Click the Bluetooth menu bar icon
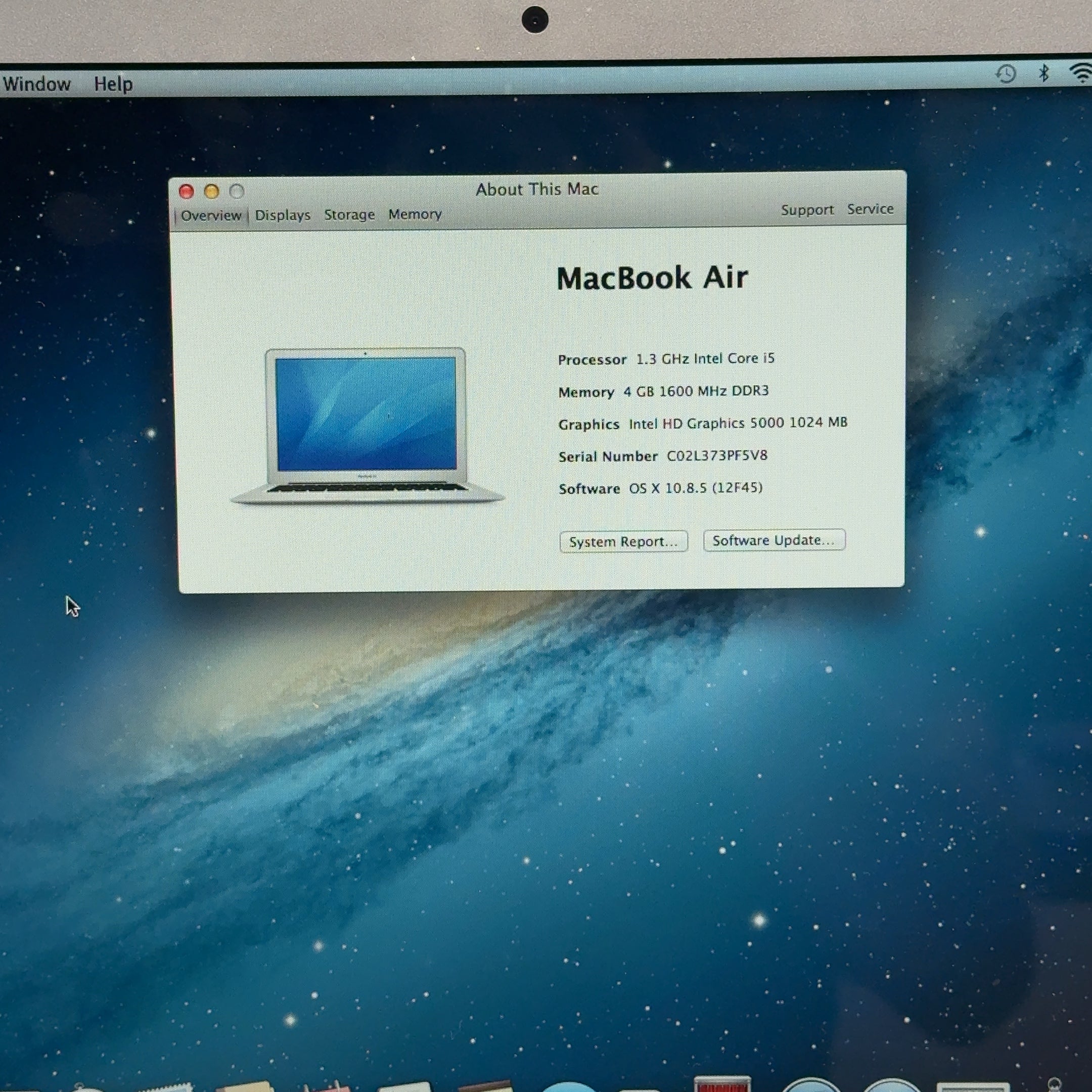The width and height of the screenshot is (1092, 1092). click(x=1044, y=73)
